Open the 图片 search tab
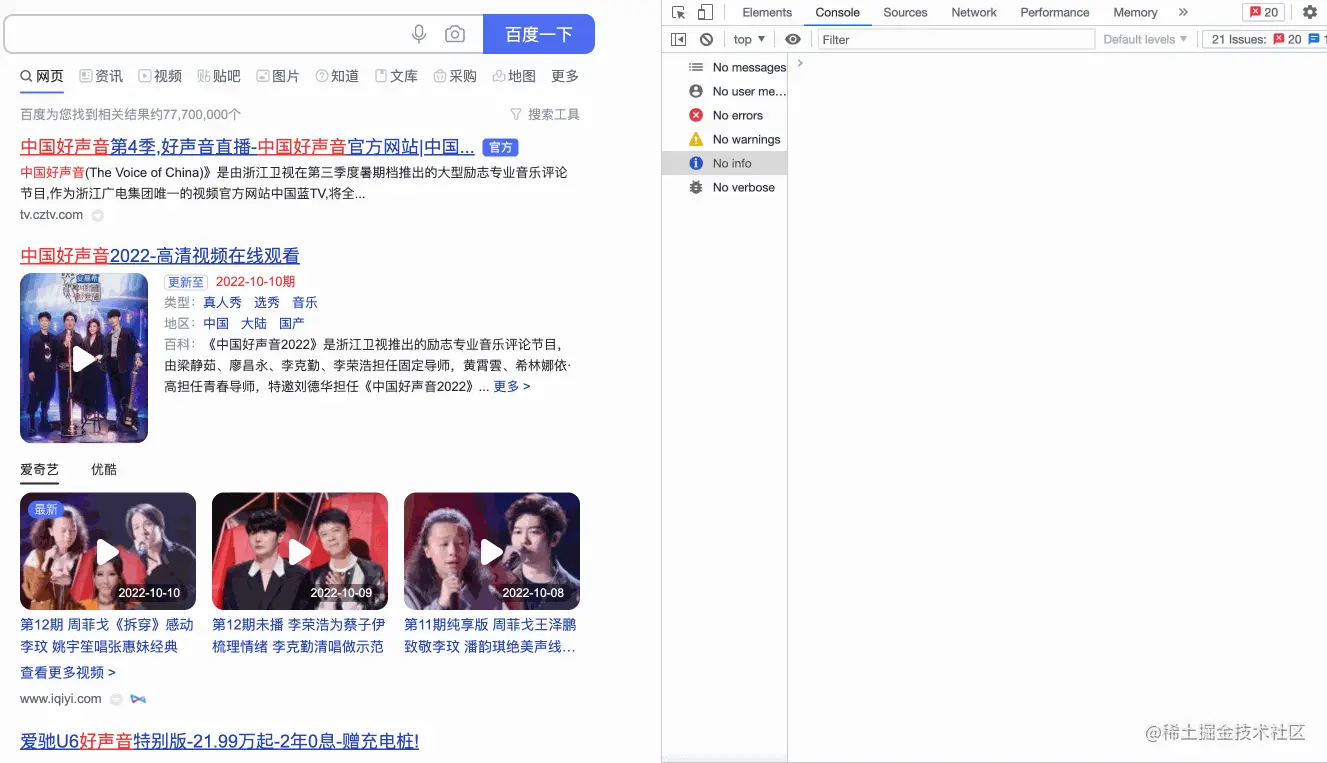The image size is (1327, 763). click(278, 76)
